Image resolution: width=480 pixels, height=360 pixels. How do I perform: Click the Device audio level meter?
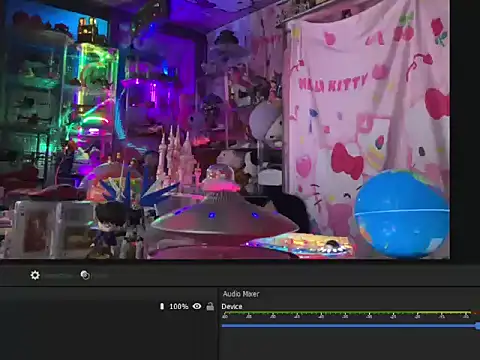(x=351, y=313)
